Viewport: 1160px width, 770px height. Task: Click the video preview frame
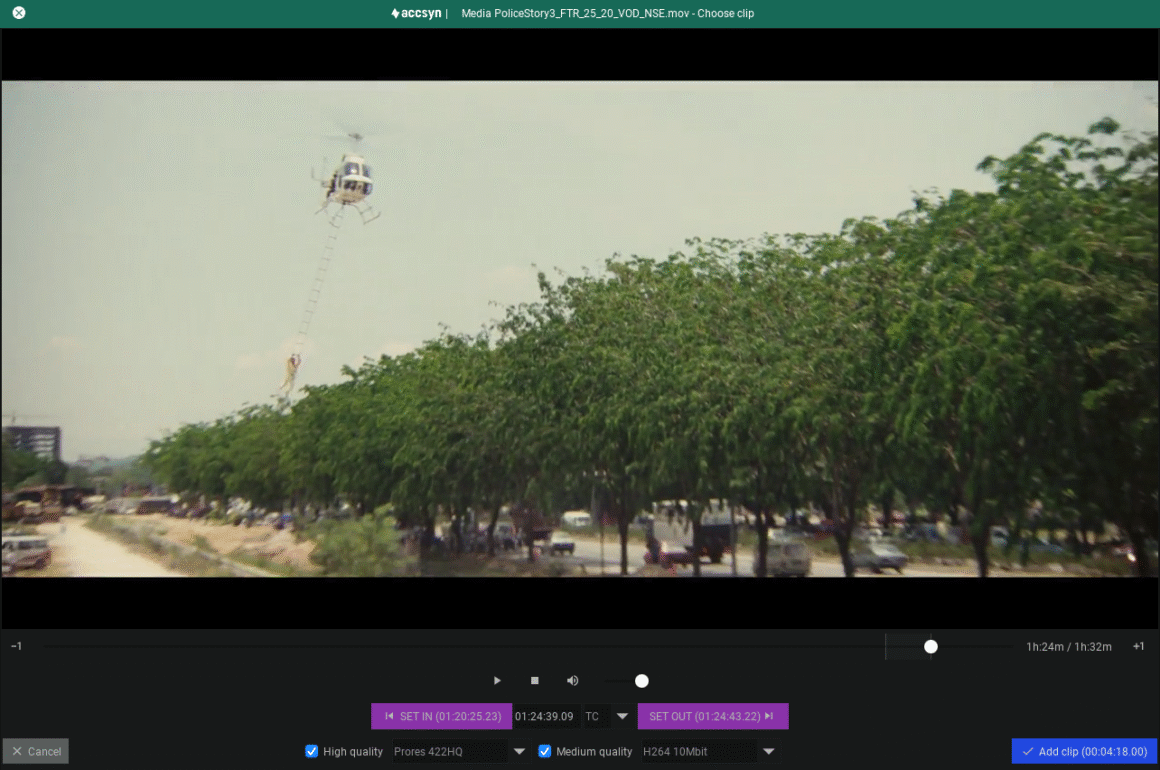[x=579, y=328]
